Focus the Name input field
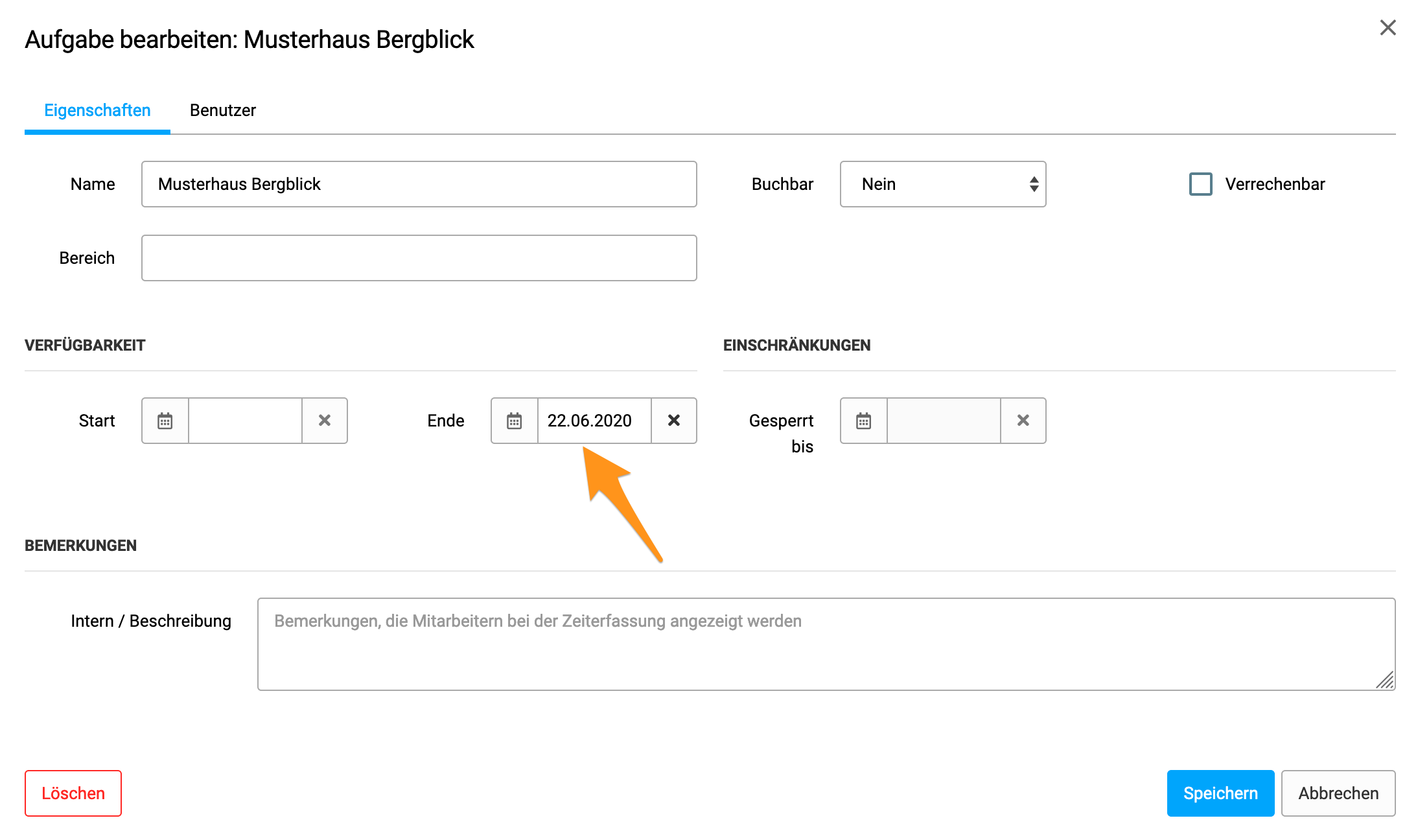This screenshot has width=1418, height=840. tap(419, 184)
